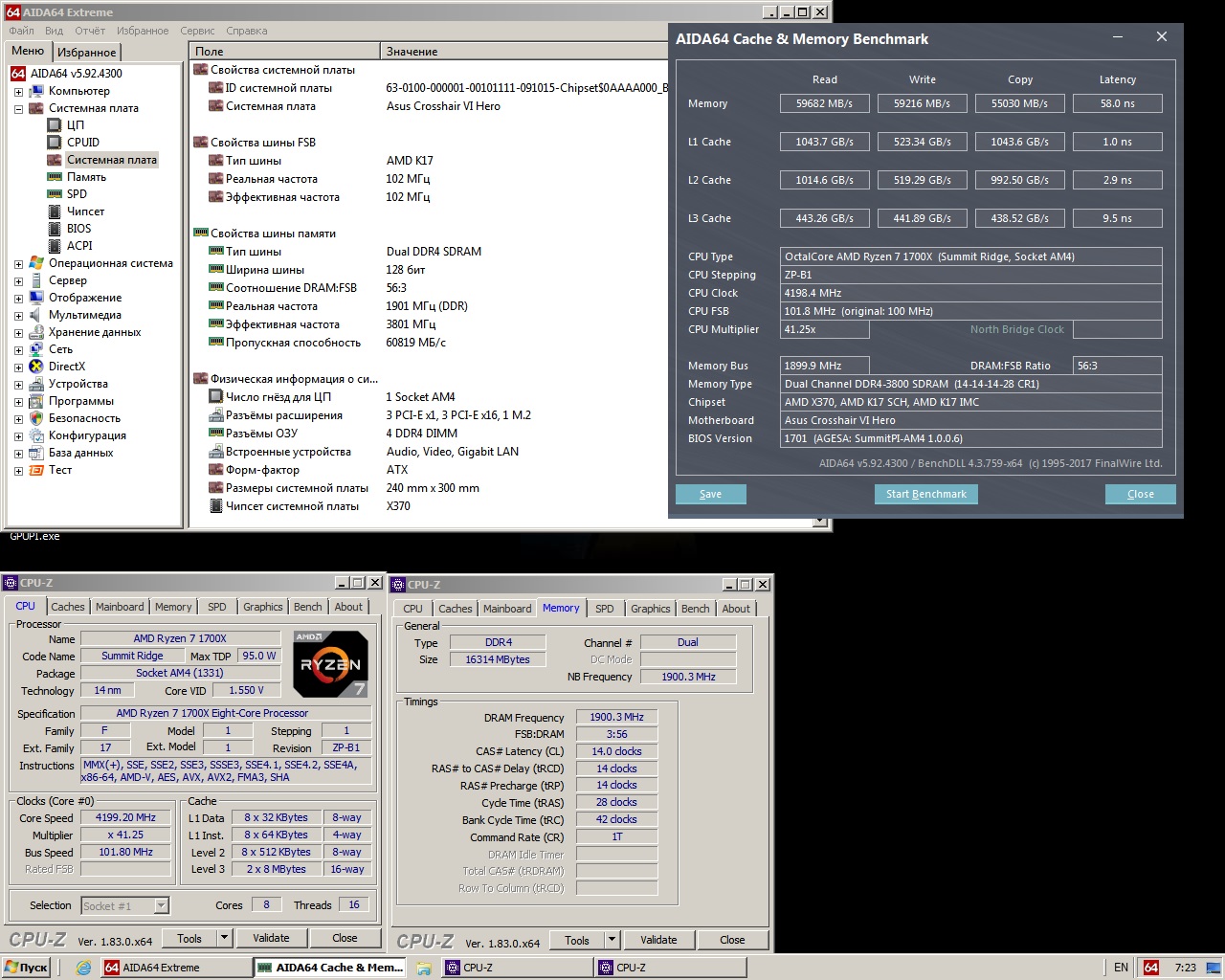Open the Справка menu

coord(247,31)
